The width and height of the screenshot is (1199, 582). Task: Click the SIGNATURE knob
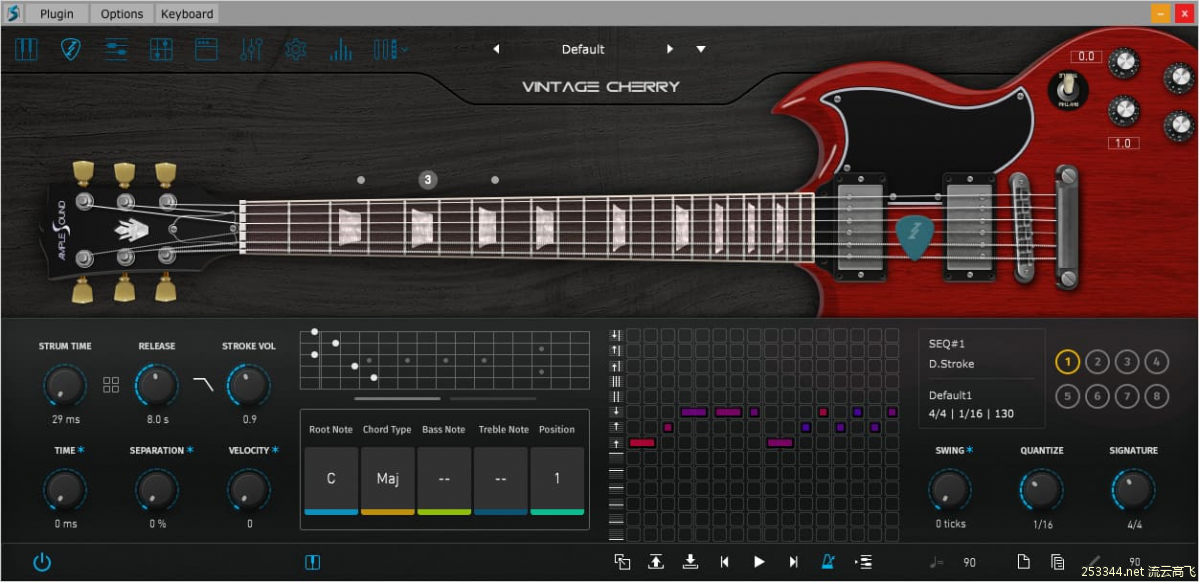[x=1134, y=490]
